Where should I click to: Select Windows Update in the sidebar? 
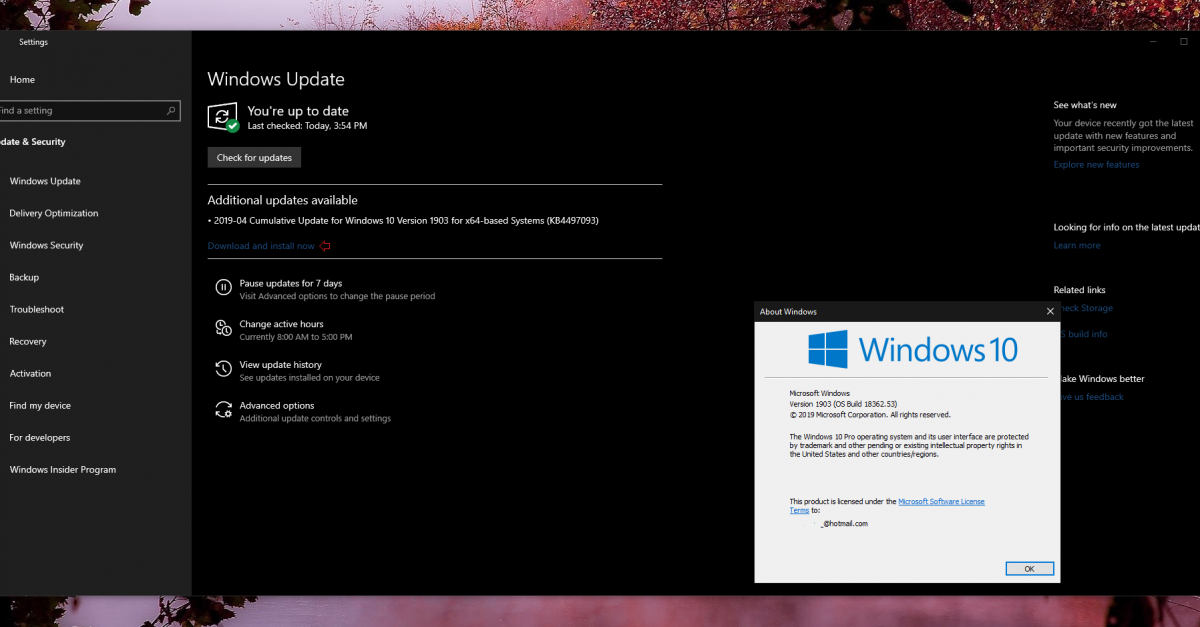tap(45, 181)
